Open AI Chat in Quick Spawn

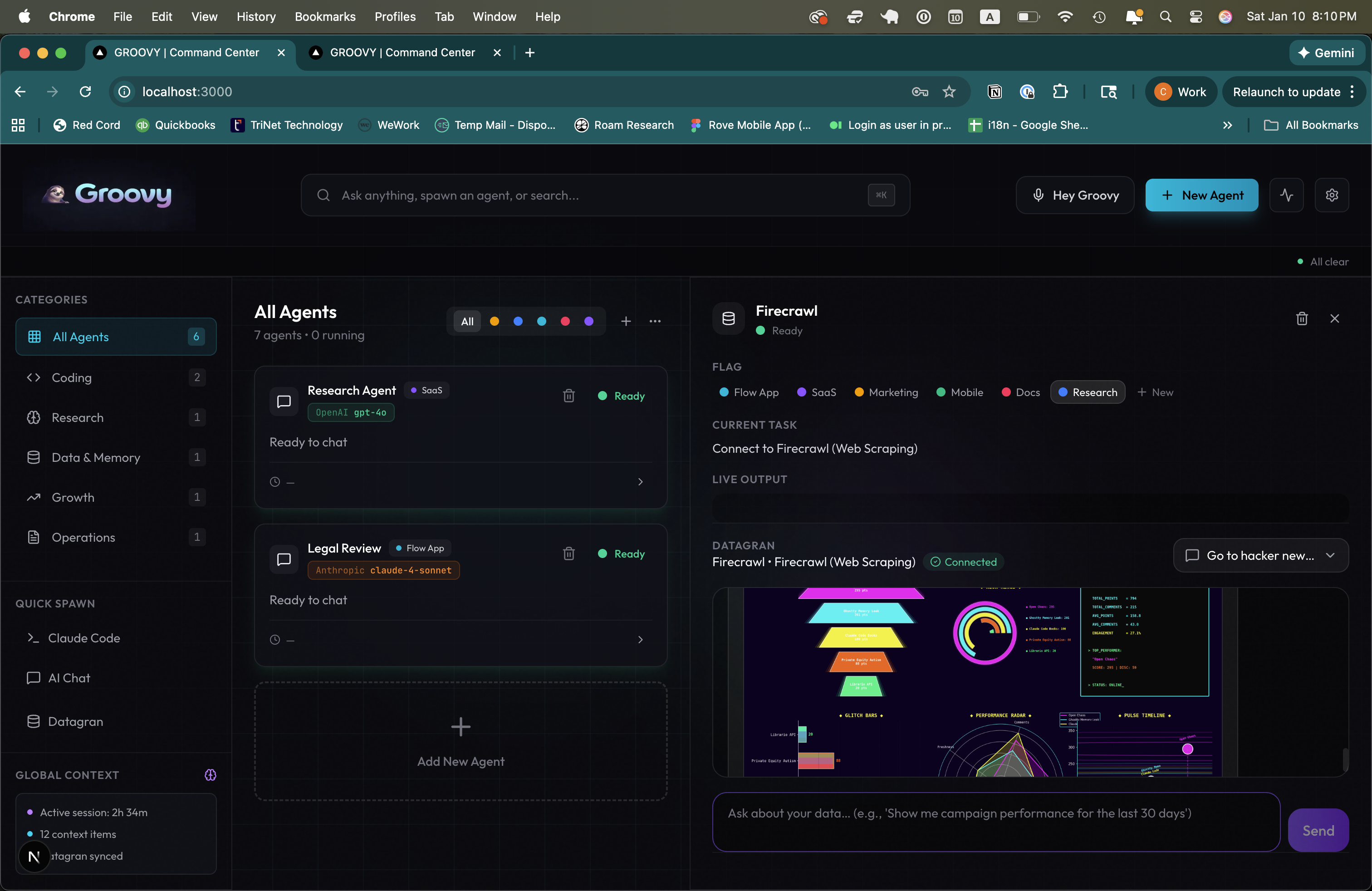[x=69, y=678]
